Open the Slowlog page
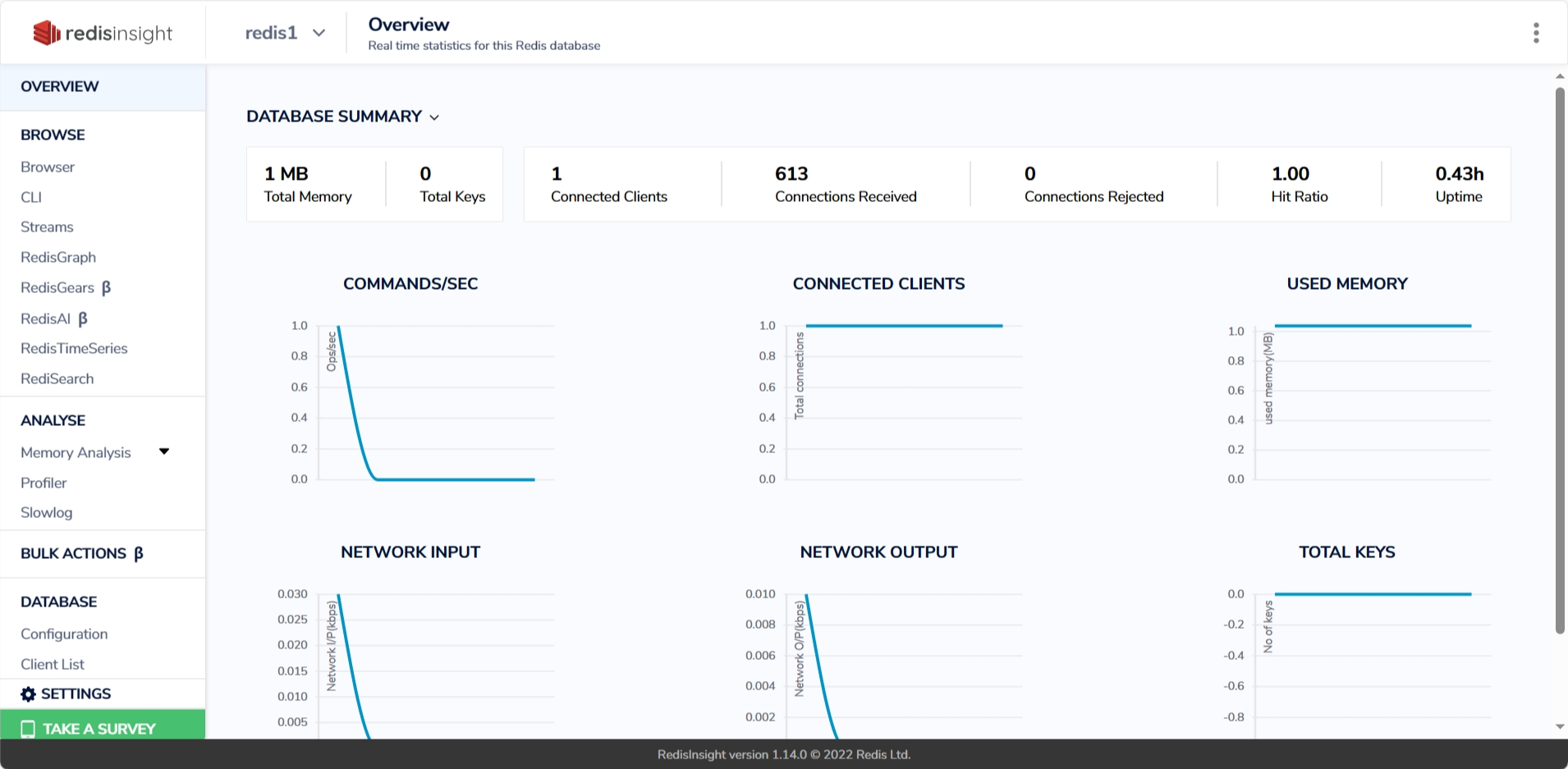 (x=47, y=513)
